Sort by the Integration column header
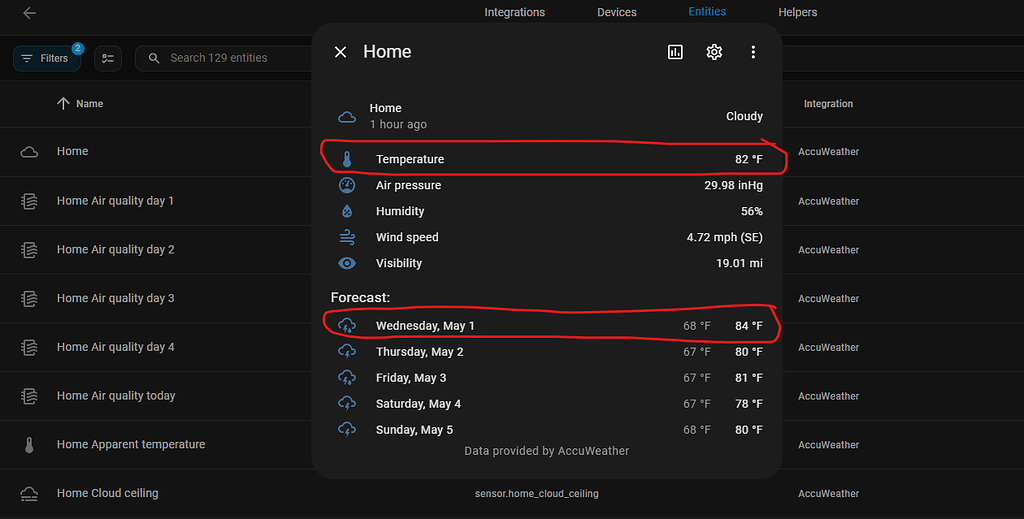Image resolution: width=1024 pixels, height=519 pixels. click(828, 104)
